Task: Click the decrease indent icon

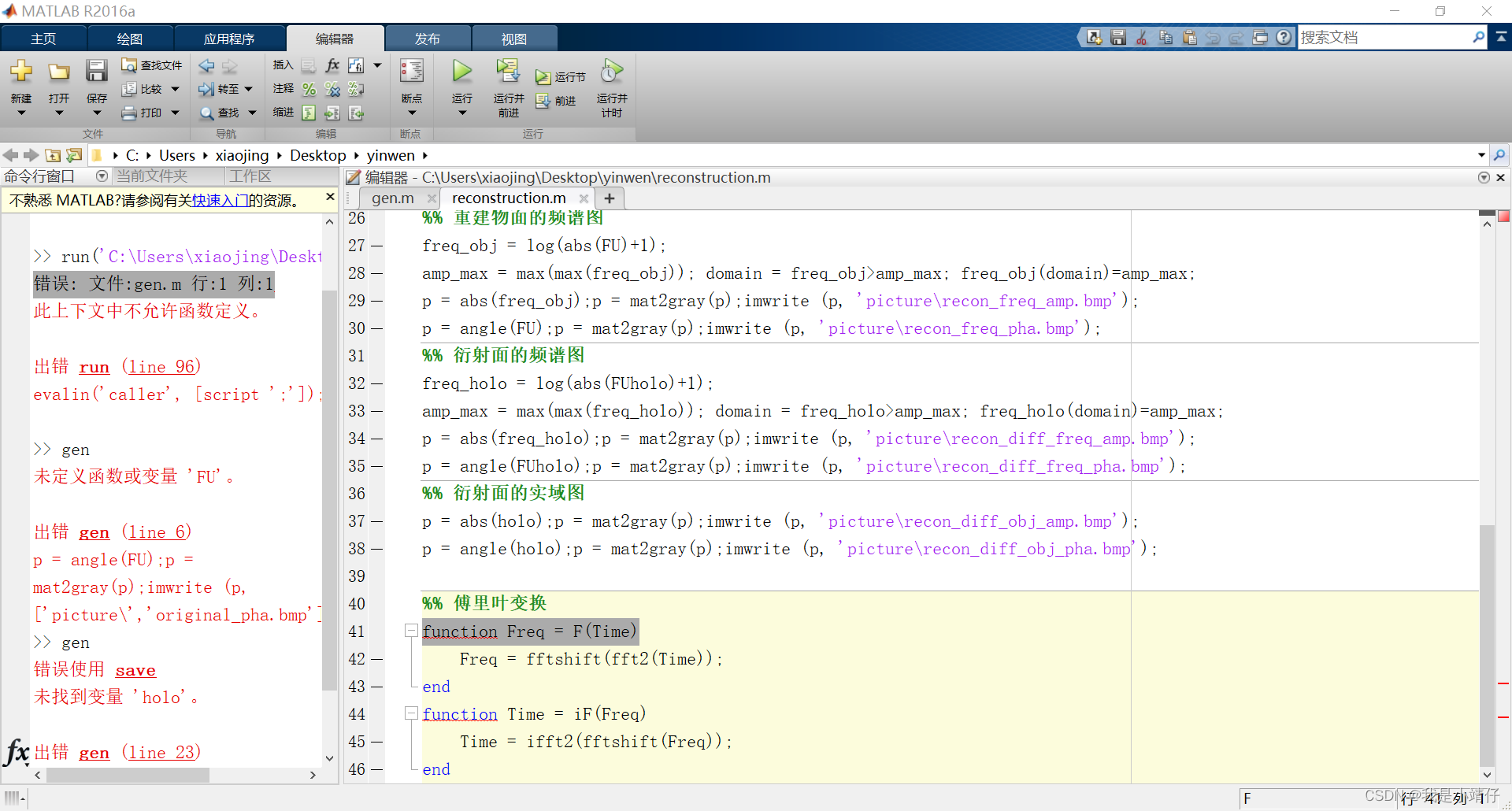Action: tap(356, 113)
